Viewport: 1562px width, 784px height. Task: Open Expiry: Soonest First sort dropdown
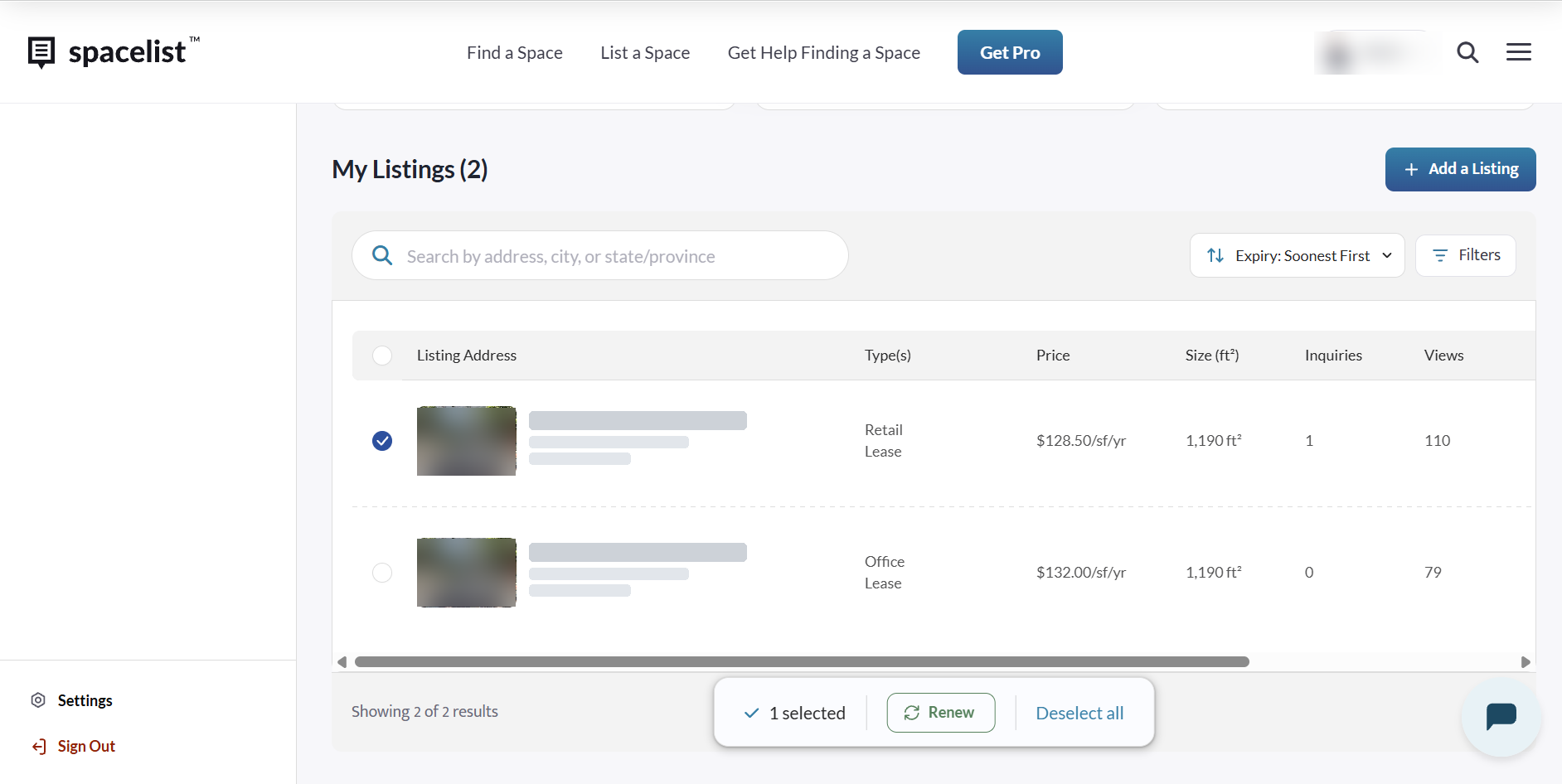pos(1297,255)
